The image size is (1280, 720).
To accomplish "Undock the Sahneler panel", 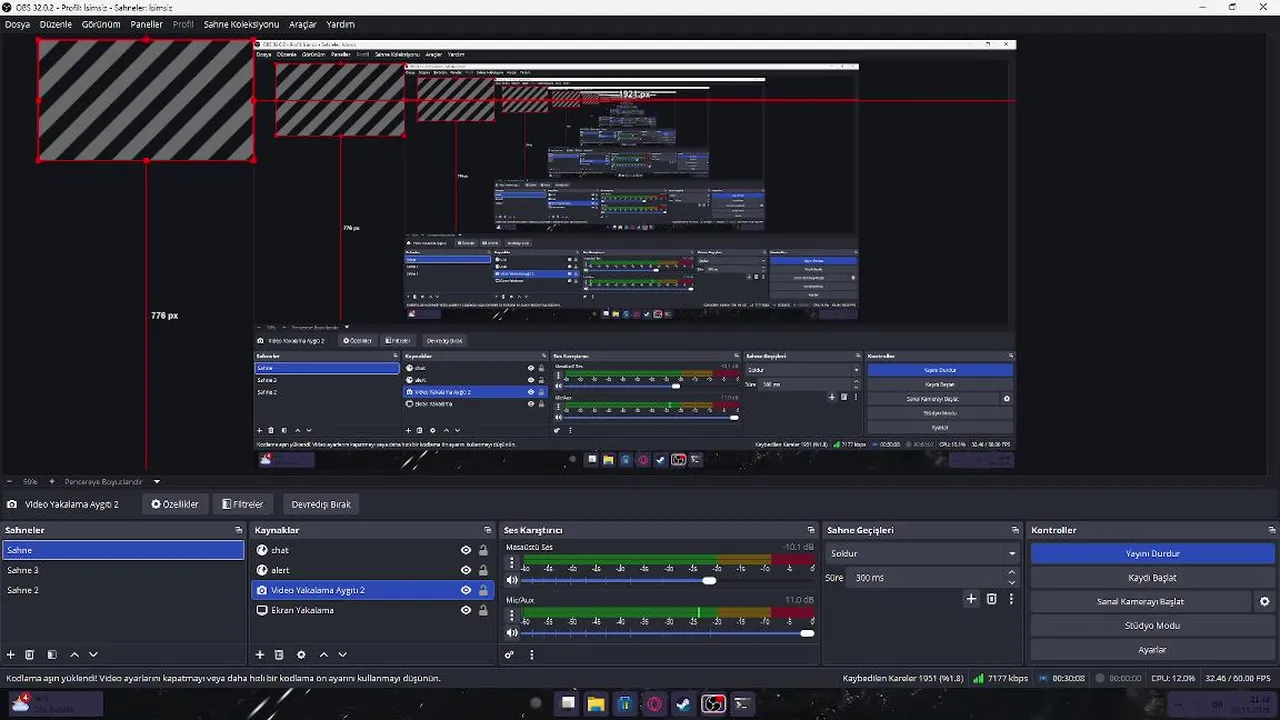I will click(239, 530).
